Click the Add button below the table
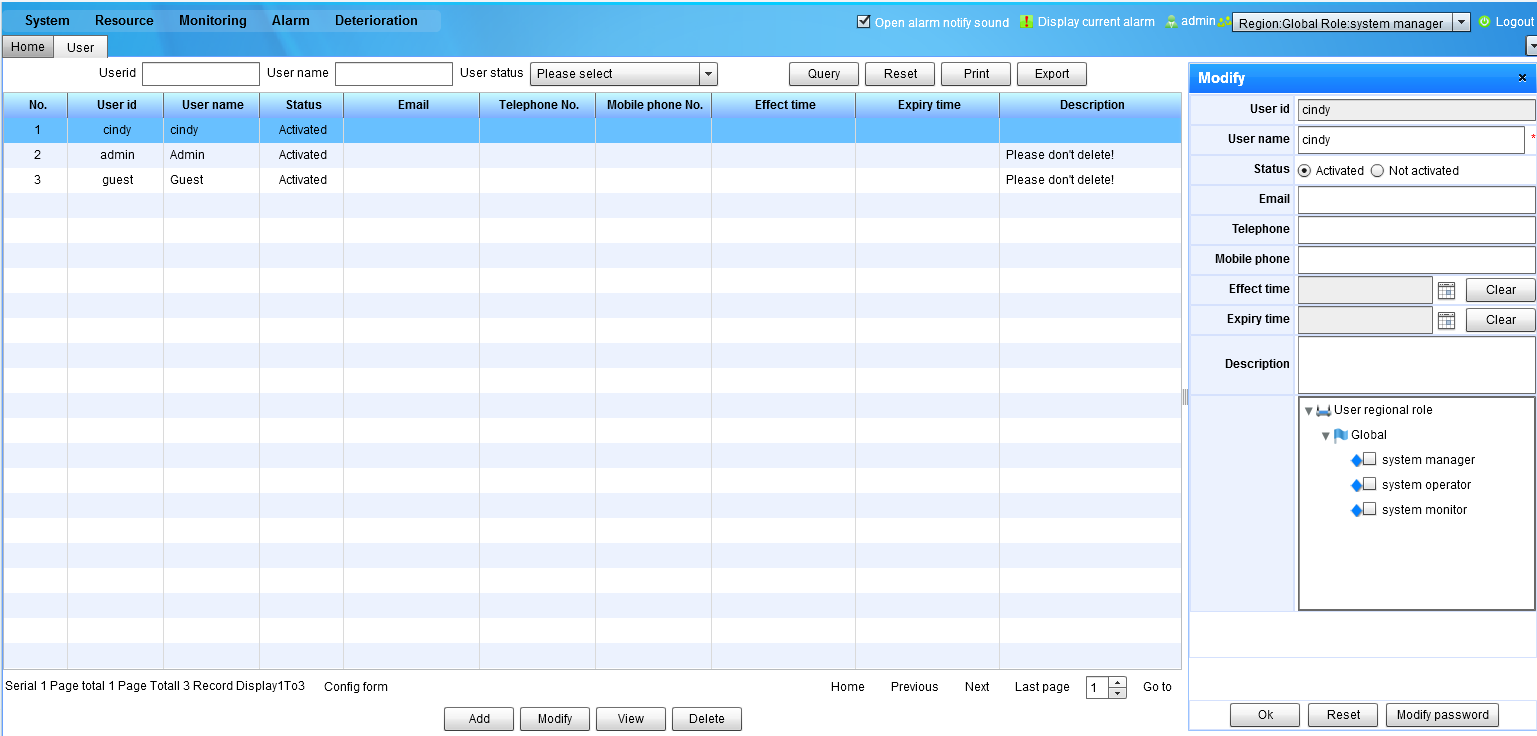 [x=479, y=719]
